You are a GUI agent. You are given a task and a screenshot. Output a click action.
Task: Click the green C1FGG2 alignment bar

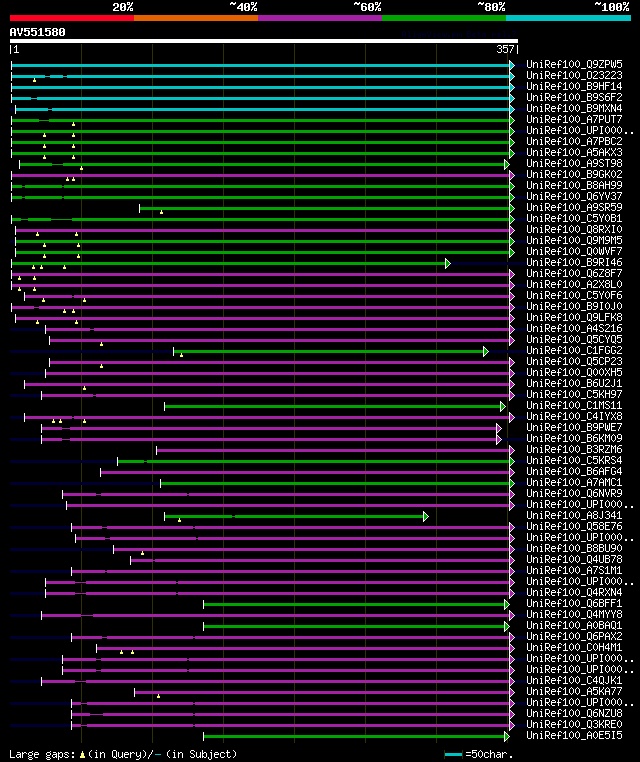tap(329, 351)
